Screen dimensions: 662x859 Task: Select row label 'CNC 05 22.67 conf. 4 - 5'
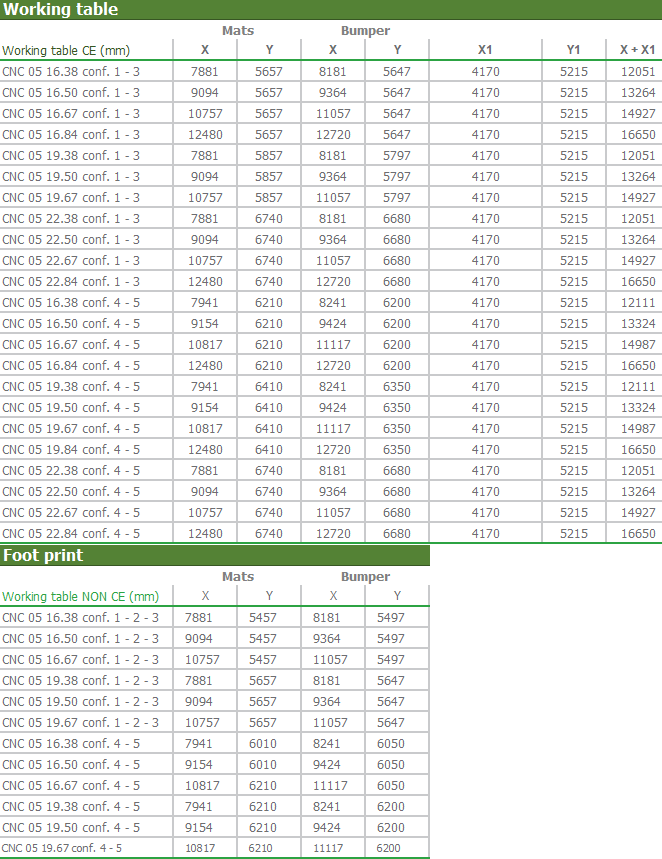click(x=71, y=513)
